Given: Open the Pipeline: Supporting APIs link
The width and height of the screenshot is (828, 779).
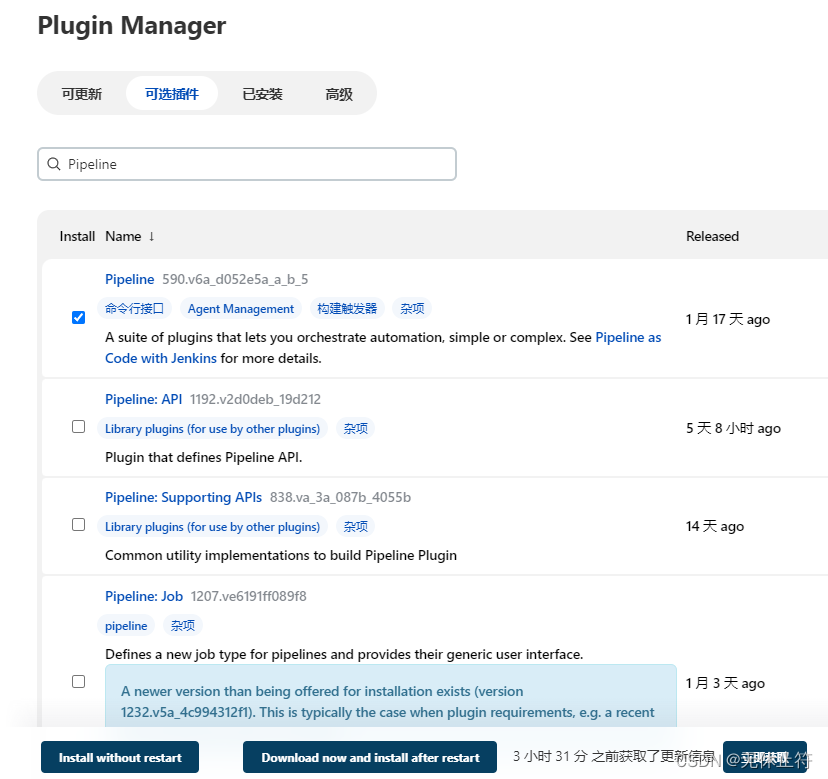Looking at the screenshot, I should click(183, 497).
